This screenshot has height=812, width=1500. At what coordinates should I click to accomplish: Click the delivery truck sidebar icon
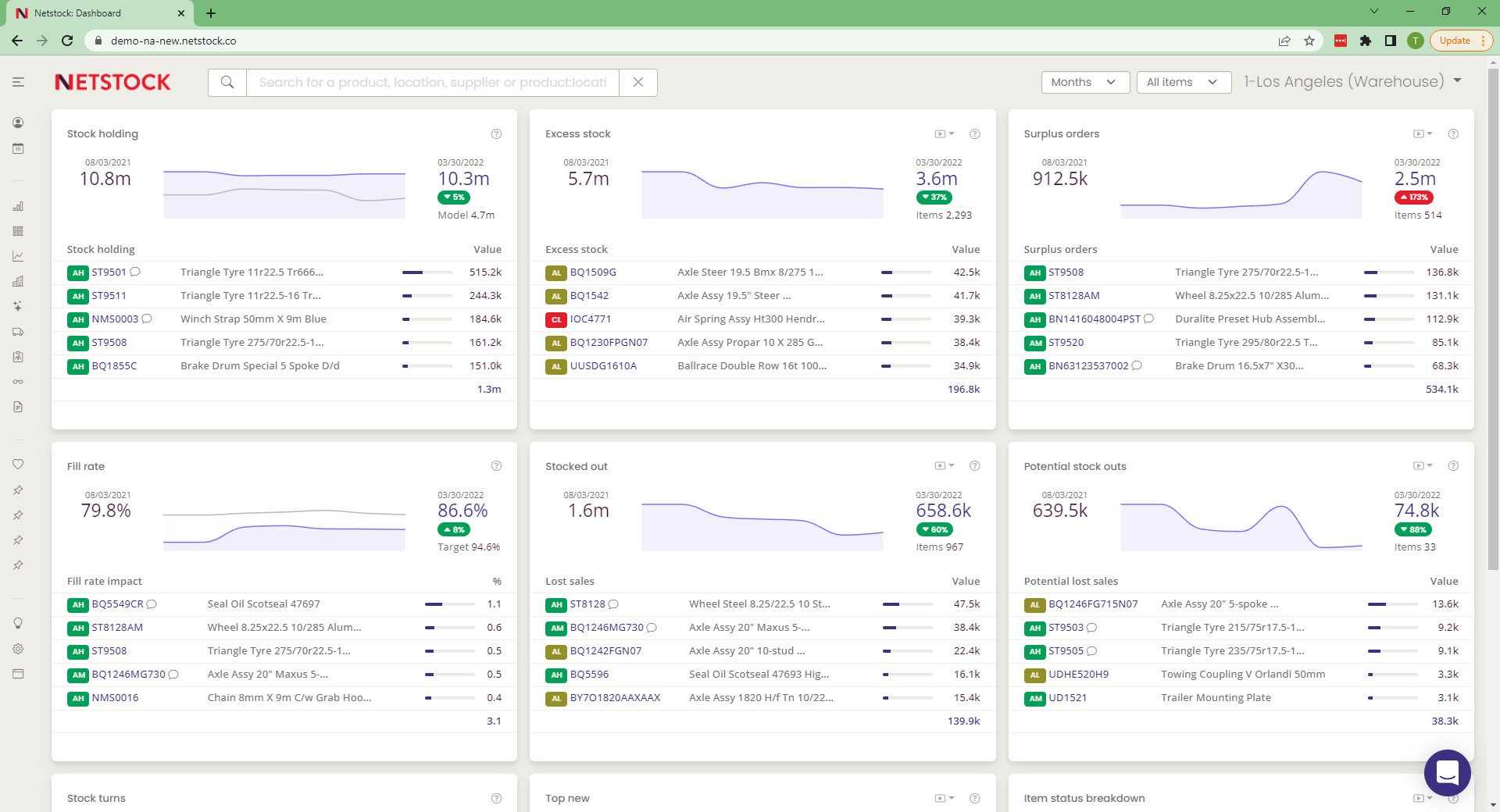point(18,332)
